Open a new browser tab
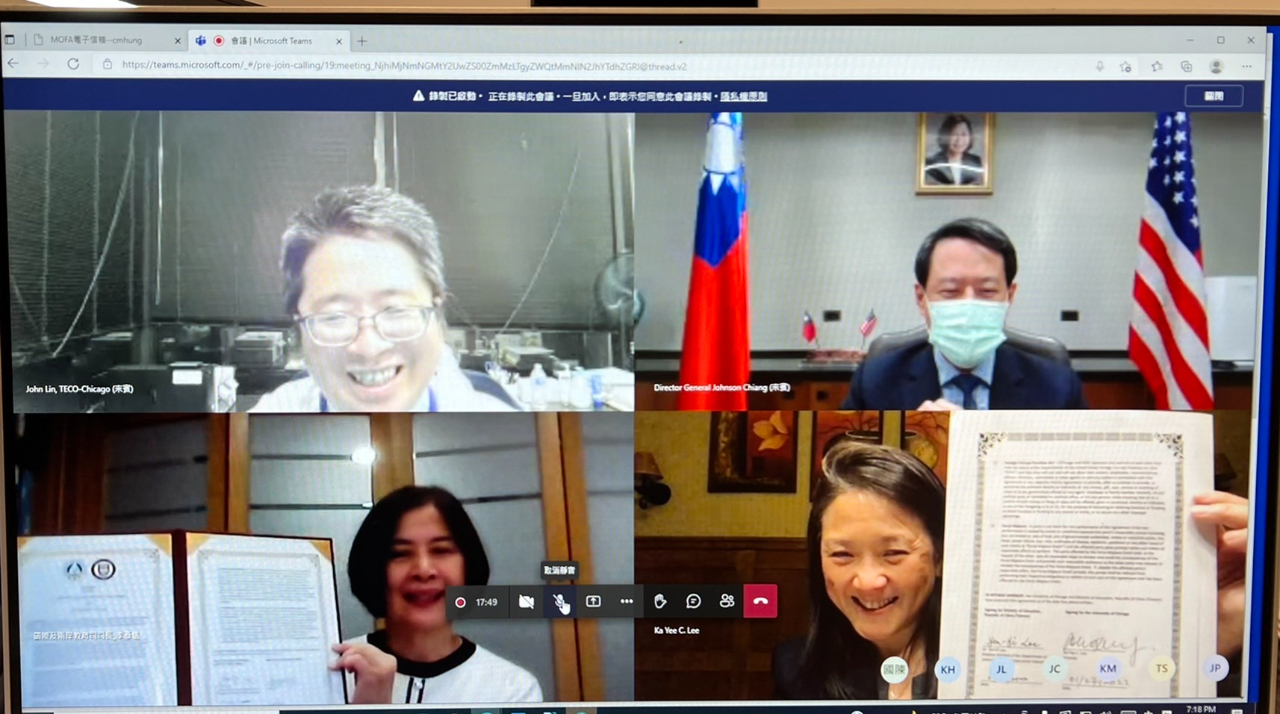 point(362,41)
